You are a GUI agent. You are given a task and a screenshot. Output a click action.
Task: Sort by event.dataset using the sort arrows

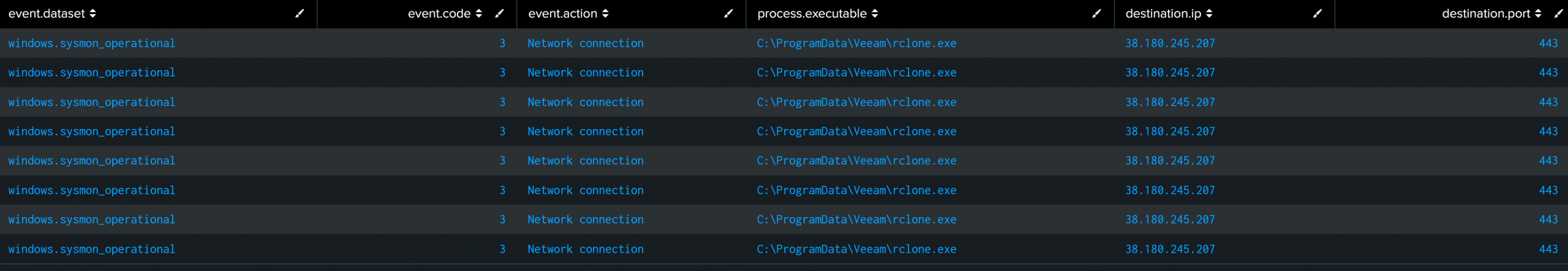click(92, 13)
